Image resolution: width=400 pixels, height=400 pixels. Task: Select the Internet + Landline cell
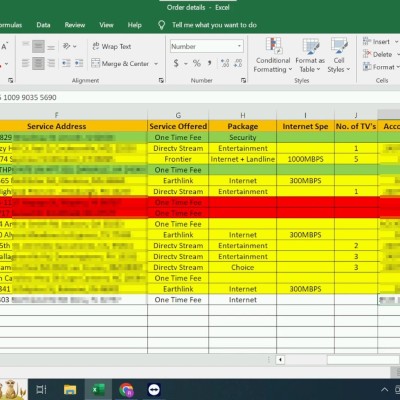pyautogui.click(x=243, y=159)
